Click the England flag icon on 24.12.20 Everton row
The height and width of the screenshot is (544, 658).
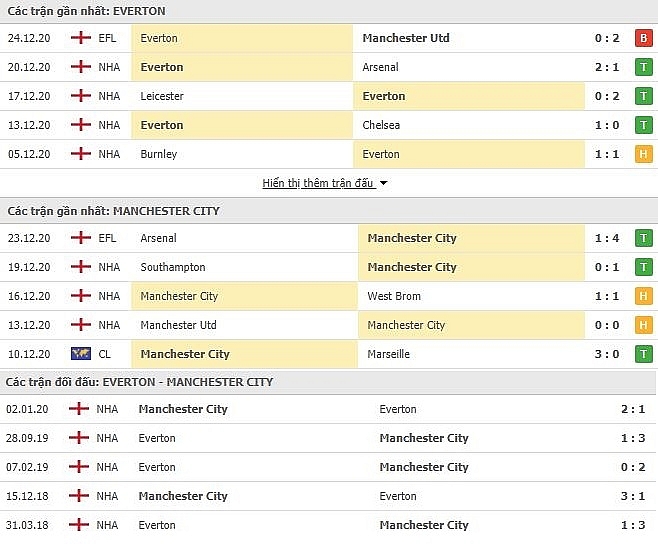click(x=81, y=38)
